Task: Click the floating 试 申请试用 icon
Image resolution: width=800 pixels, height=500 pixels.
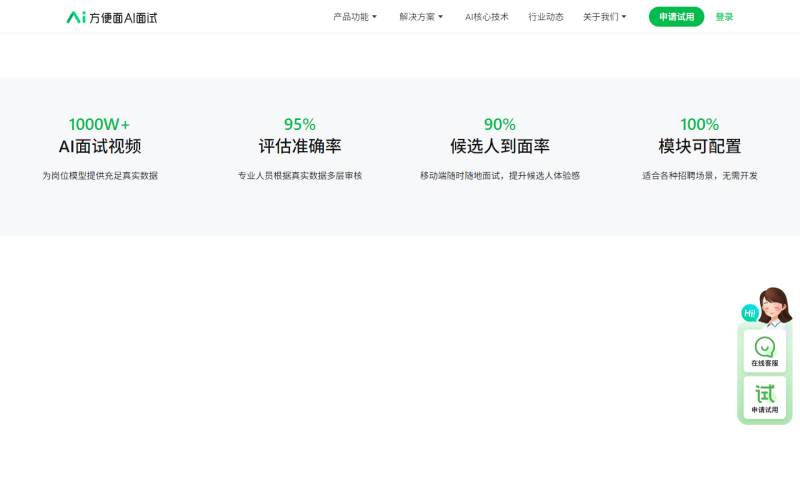Action: (764, 398)
